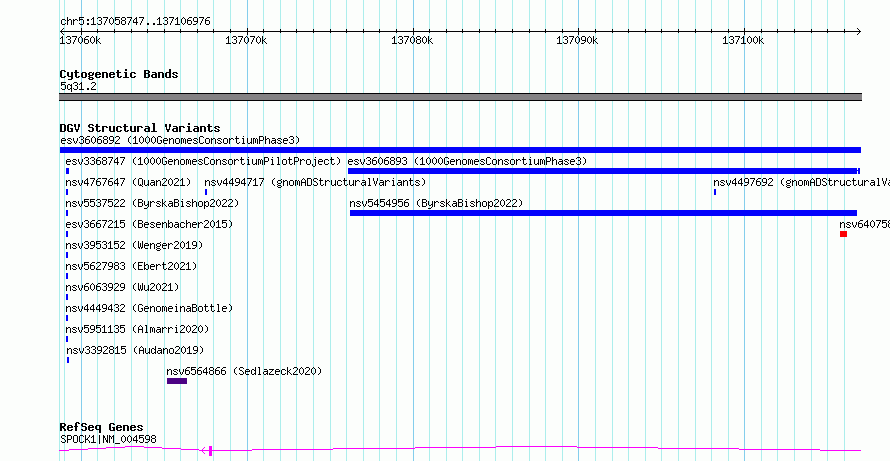Open the nsv6564866 (Sedlazeck2020) label
The image size is (890, 461).
(244, 371)
